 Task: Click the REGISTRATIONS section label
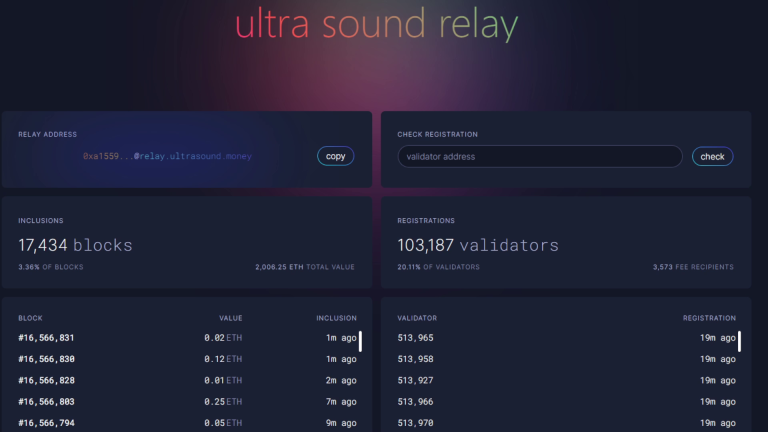[426, 221]
